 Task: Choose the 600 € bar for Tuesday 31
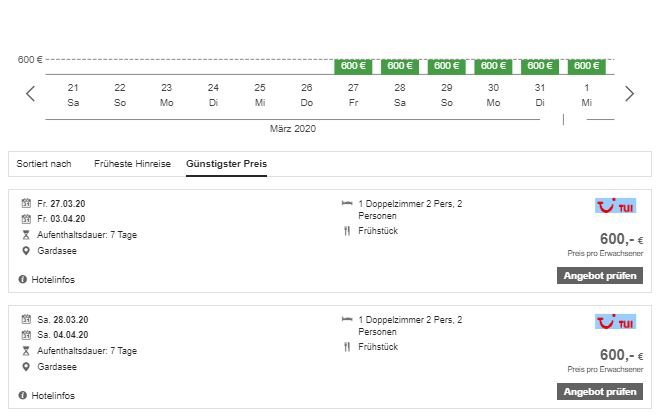tap(540, 66)
